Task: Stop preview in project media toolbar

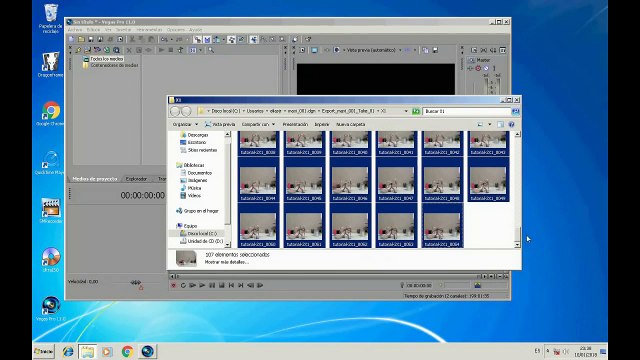Action: coord(171,50)
